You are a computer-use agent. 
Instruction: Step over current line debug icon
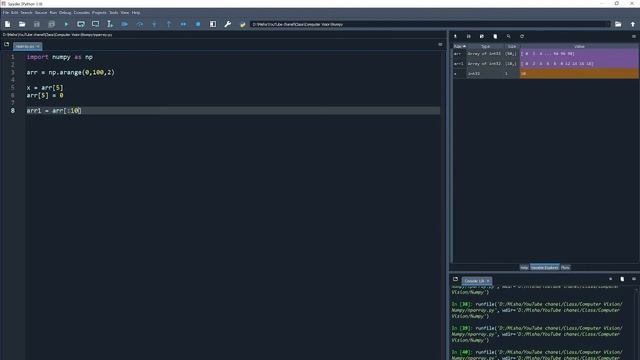pos(140,24)
